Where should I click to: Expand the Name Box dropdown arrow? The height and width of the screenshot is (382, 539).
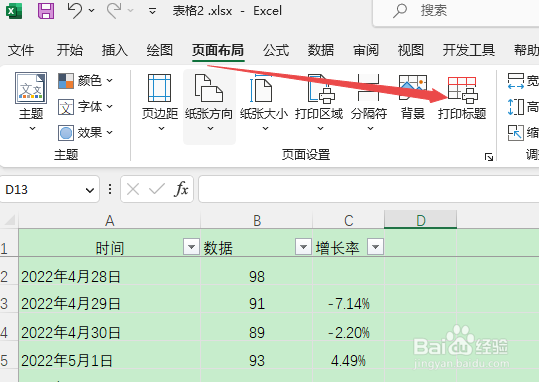90,190
